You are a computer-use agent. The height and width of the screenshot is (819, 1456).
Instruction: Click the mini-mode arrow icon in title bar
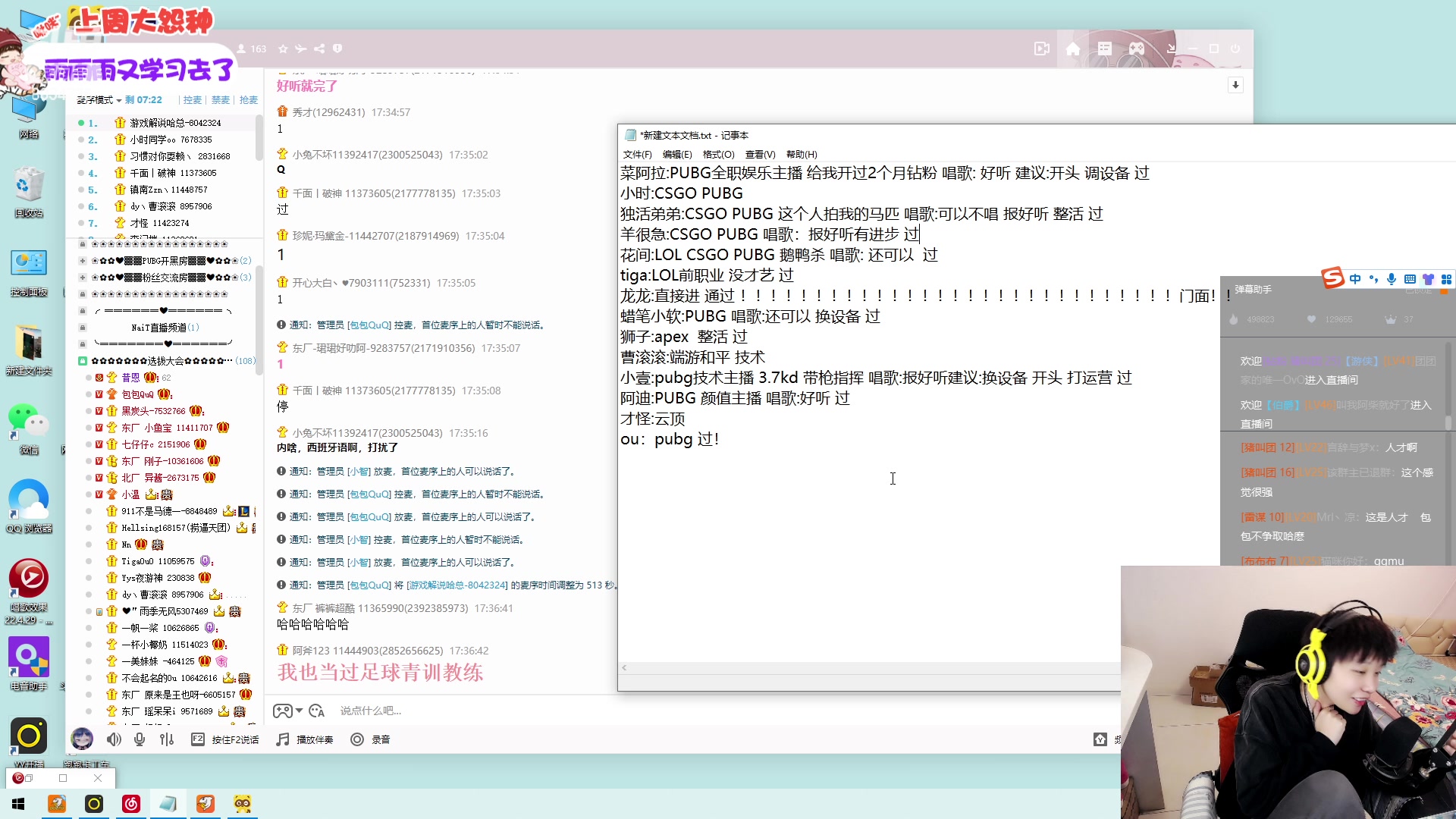1171,49
